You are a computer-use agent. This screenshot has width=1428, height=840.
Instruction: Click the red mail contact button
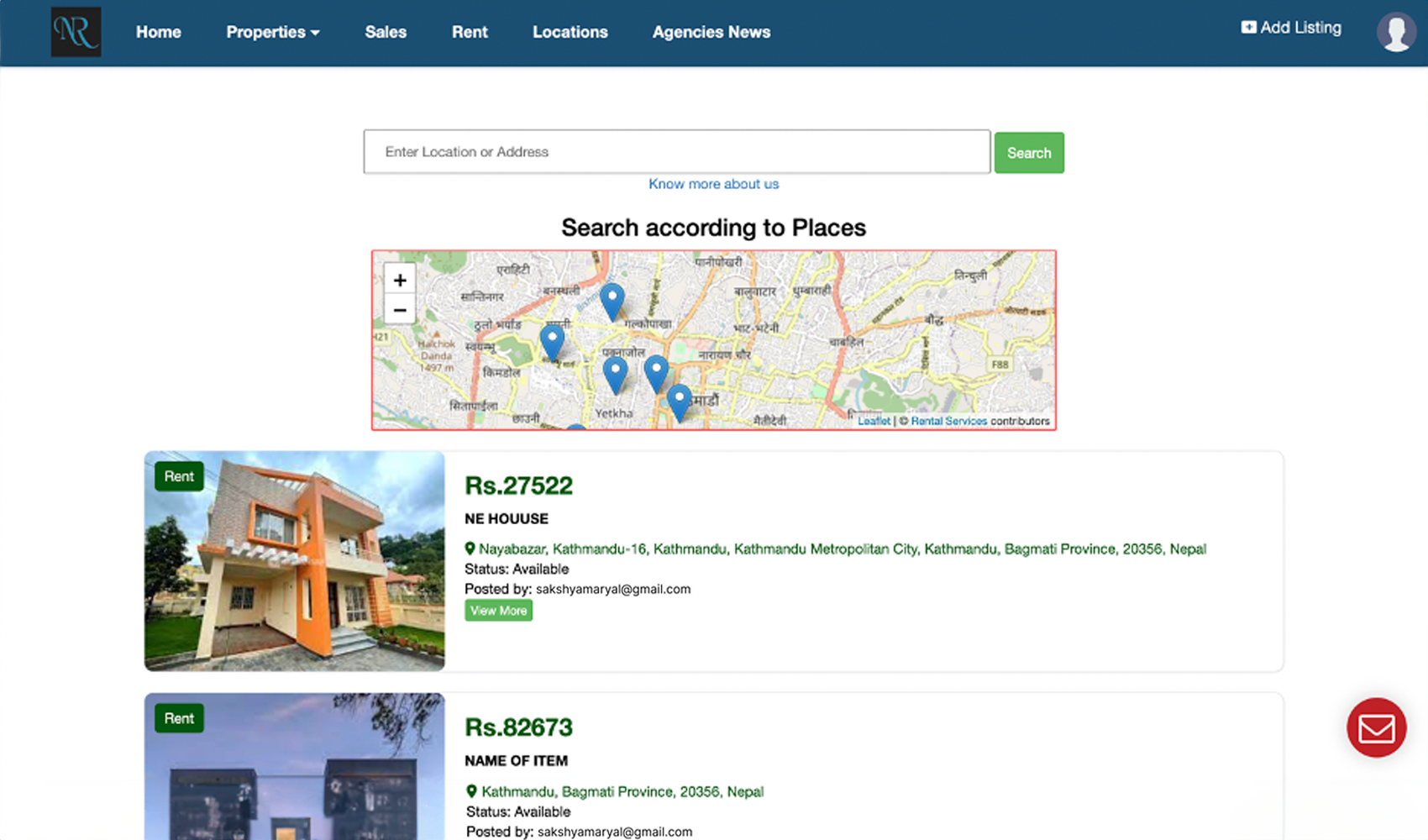(x=1376, y=727)
